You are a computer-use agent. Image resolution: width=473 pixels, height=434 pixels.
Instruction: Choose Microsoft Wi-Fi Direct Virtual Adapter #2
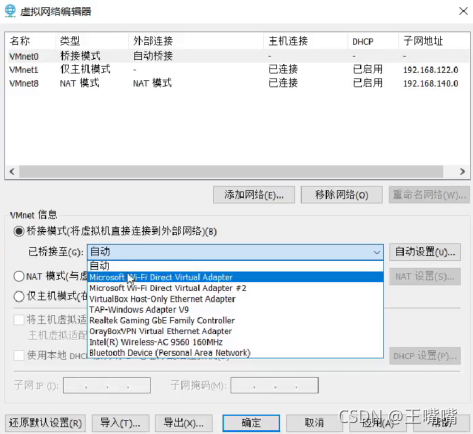pyautogui.click(x=235, y=288)
